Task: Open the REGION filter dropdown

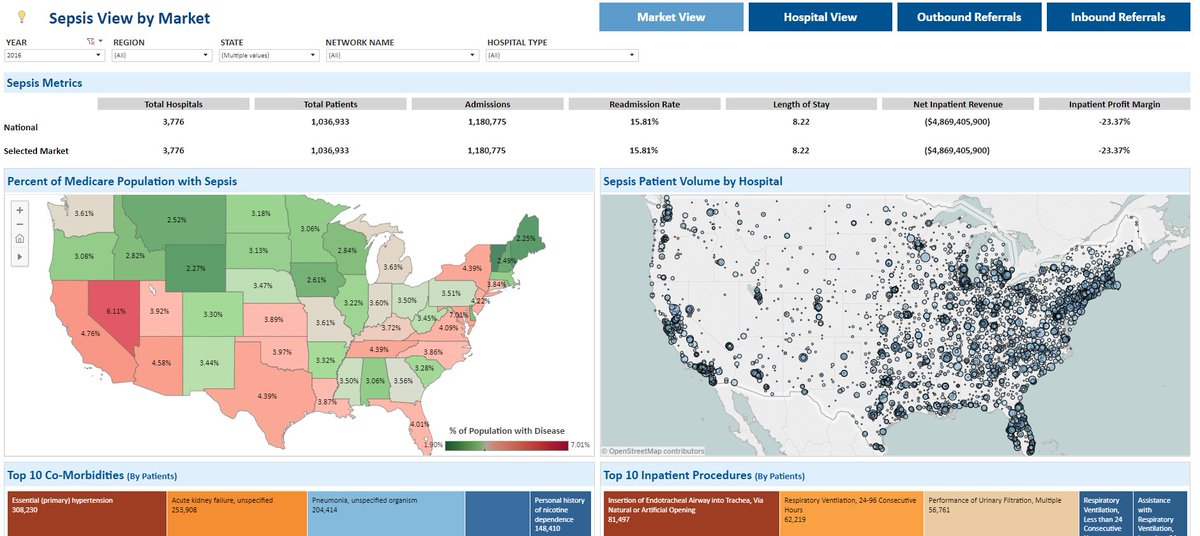Action: 163,56
